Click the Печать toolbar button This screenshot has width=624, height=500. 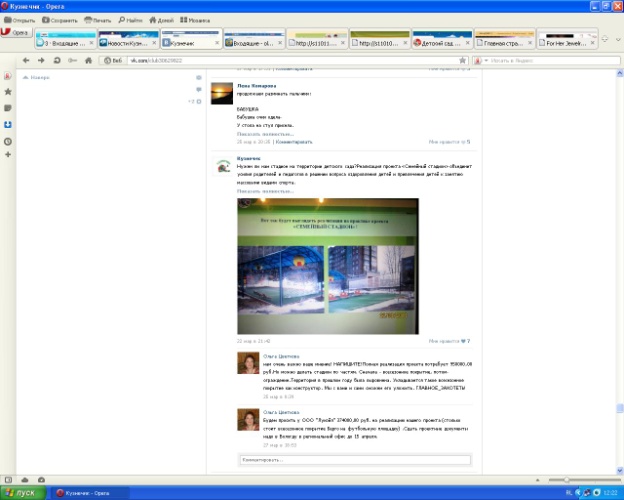[98, 20]
